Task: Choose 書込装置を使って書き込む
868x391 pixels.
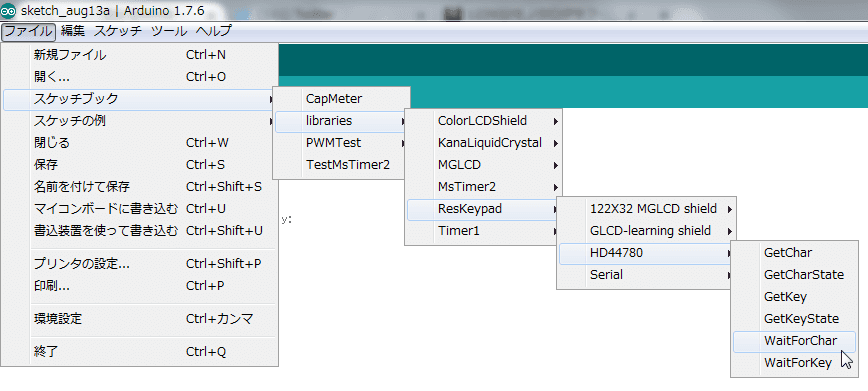Action: tap(140, 231)
